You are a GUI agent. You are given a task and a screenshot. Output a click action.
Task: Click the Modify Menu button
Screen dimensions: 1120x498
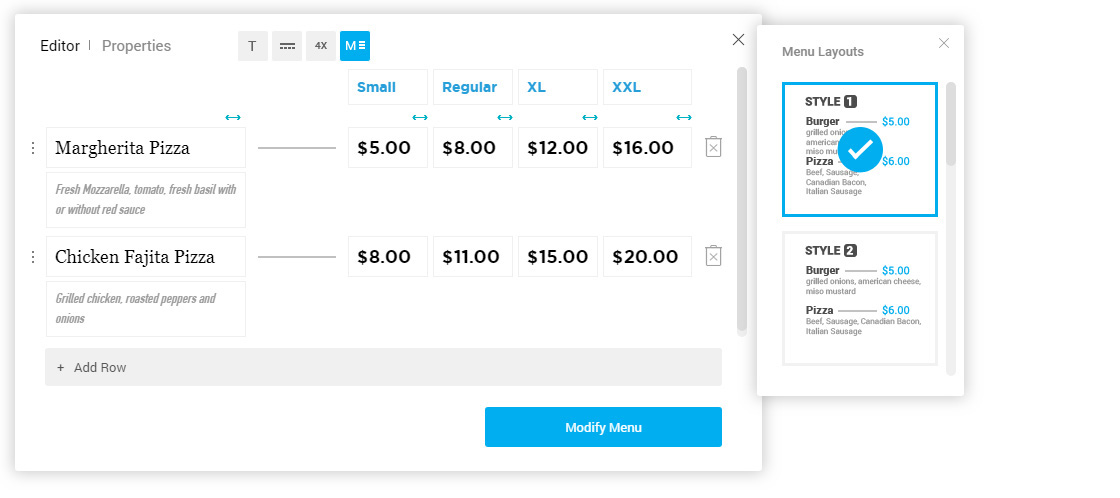coord(604,427)
